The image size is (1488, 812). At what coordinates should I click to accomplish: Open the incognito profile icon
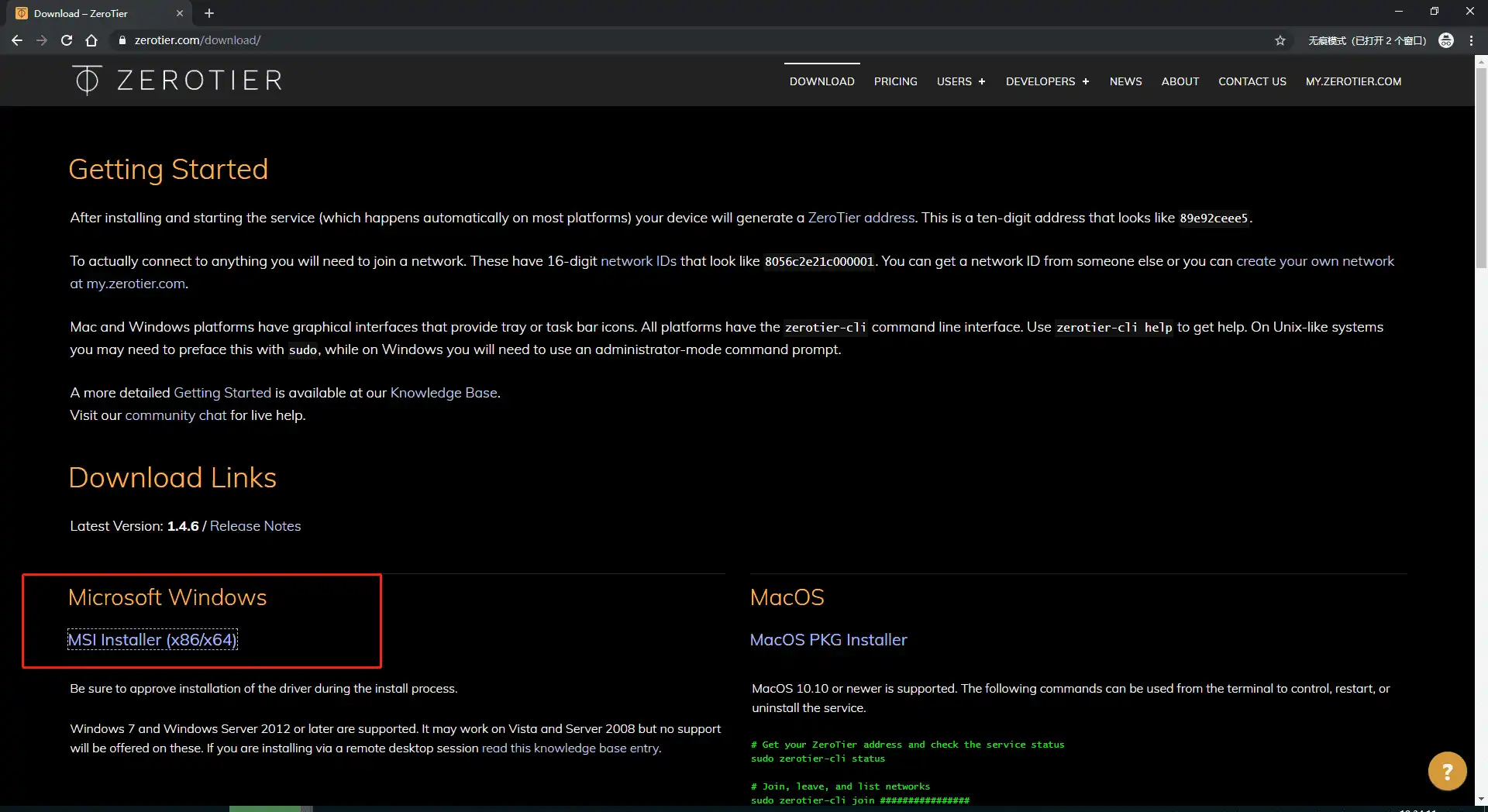(x=1446, y=40)
